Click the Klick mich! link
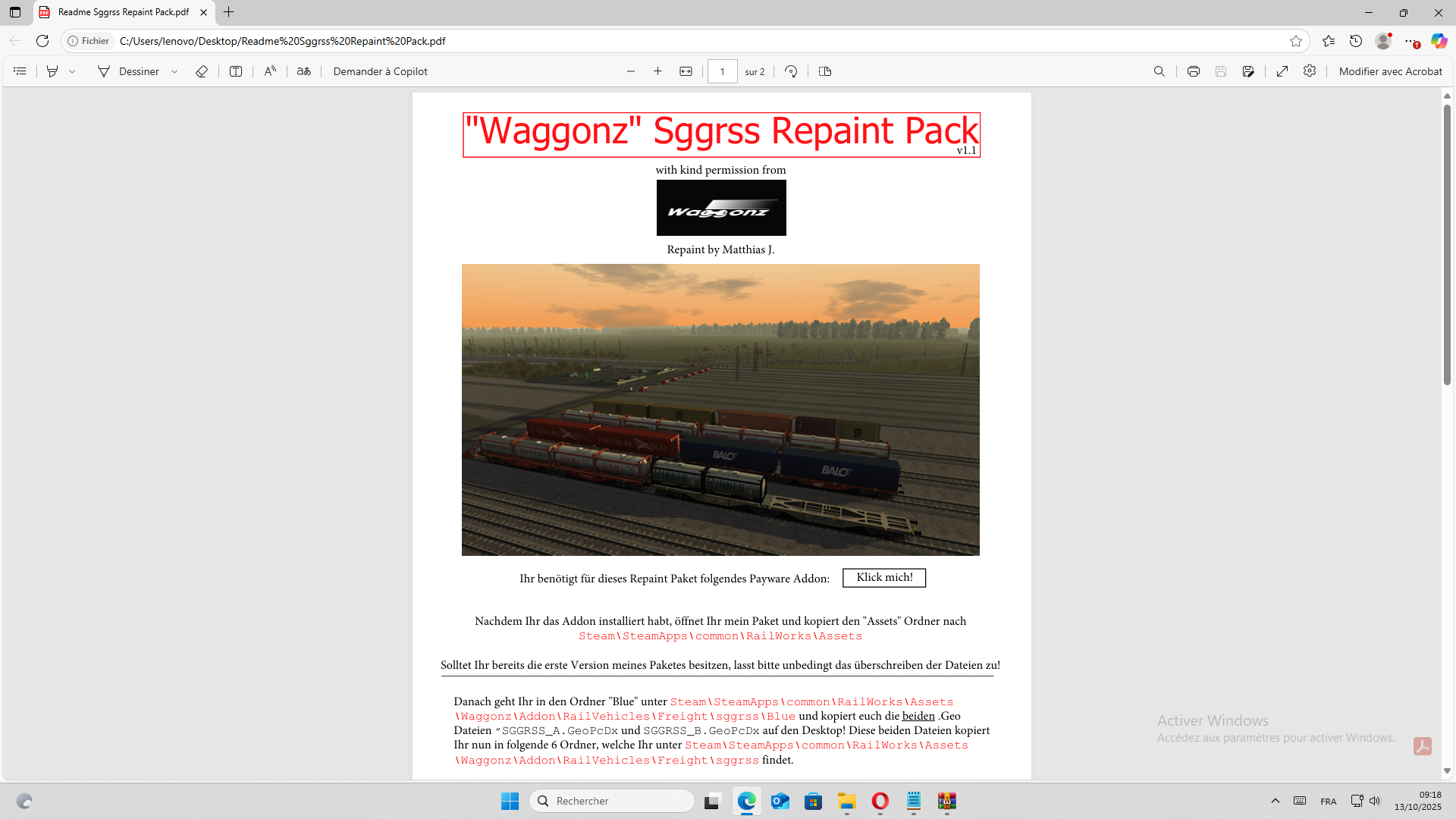This screenshot has height=819, width=1456. pos(884,578)
